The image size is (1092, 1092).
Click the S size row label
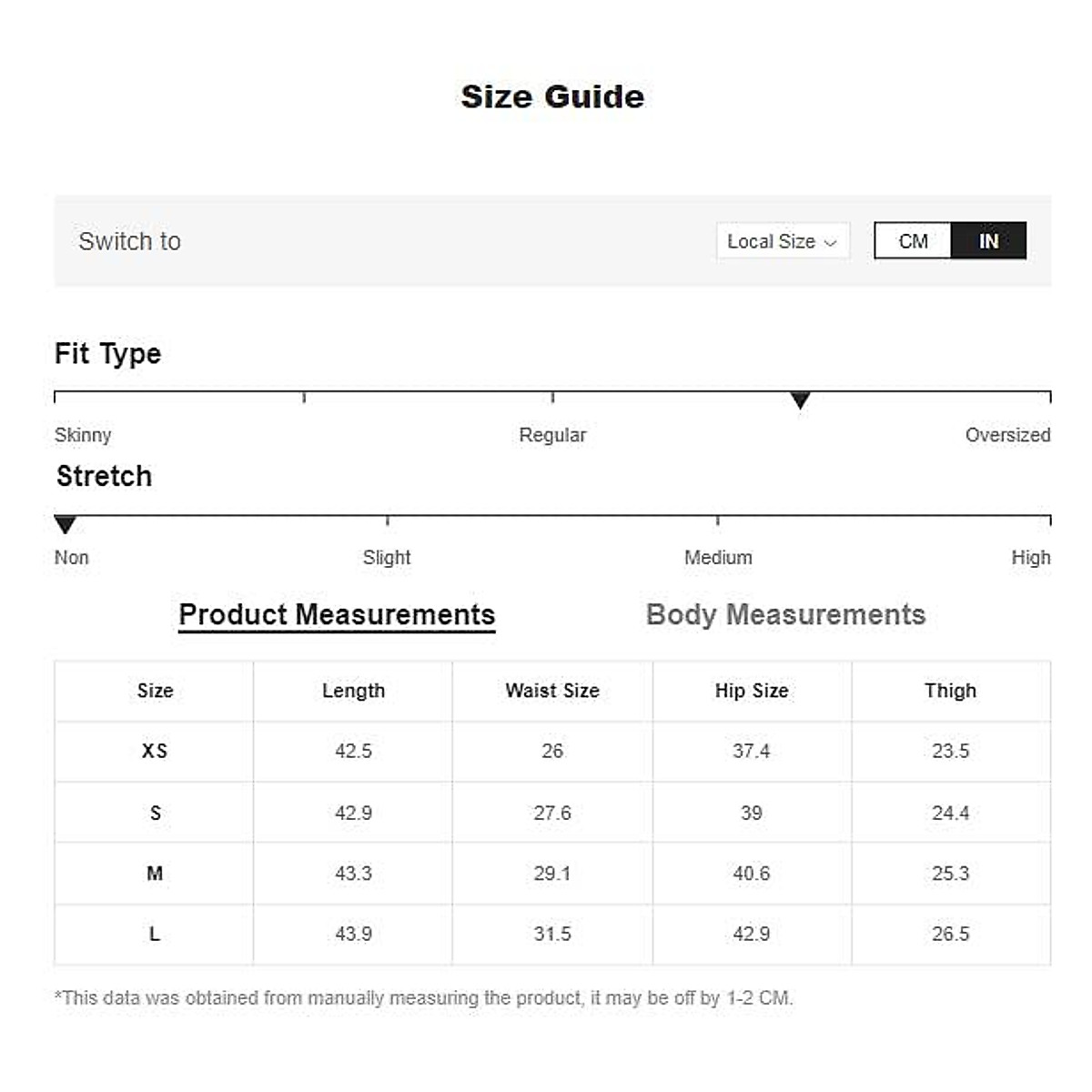coord(155,813)
